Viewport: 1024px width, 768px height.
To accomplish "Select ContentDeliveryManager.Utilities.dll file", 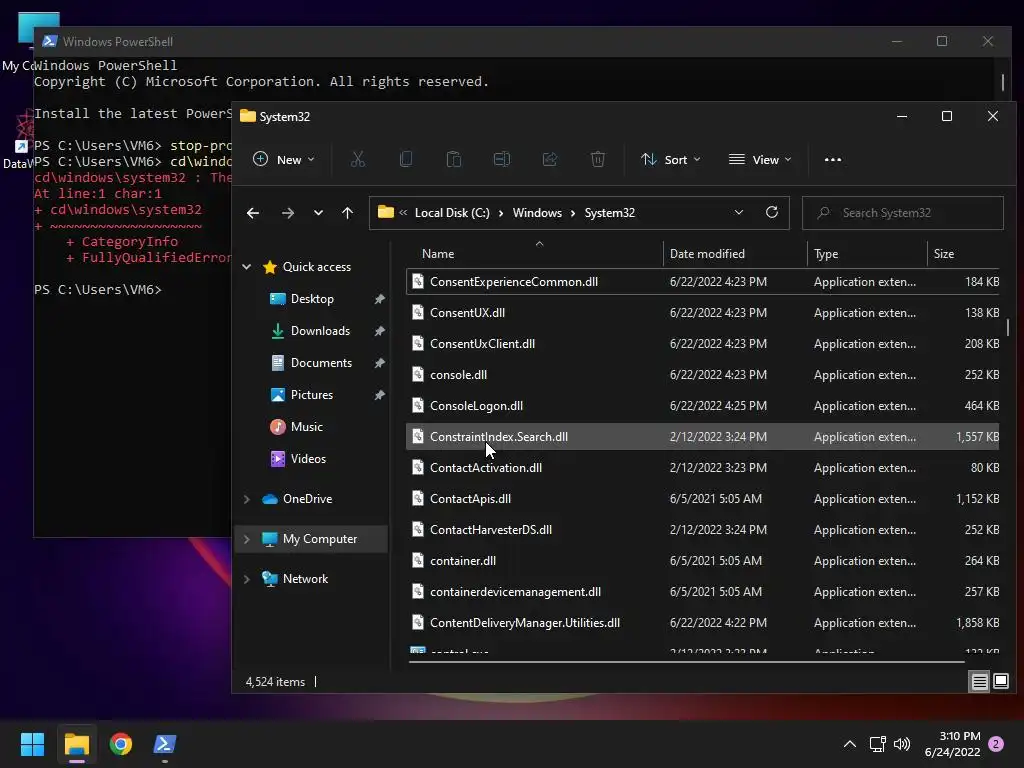I will pos(702,623).
